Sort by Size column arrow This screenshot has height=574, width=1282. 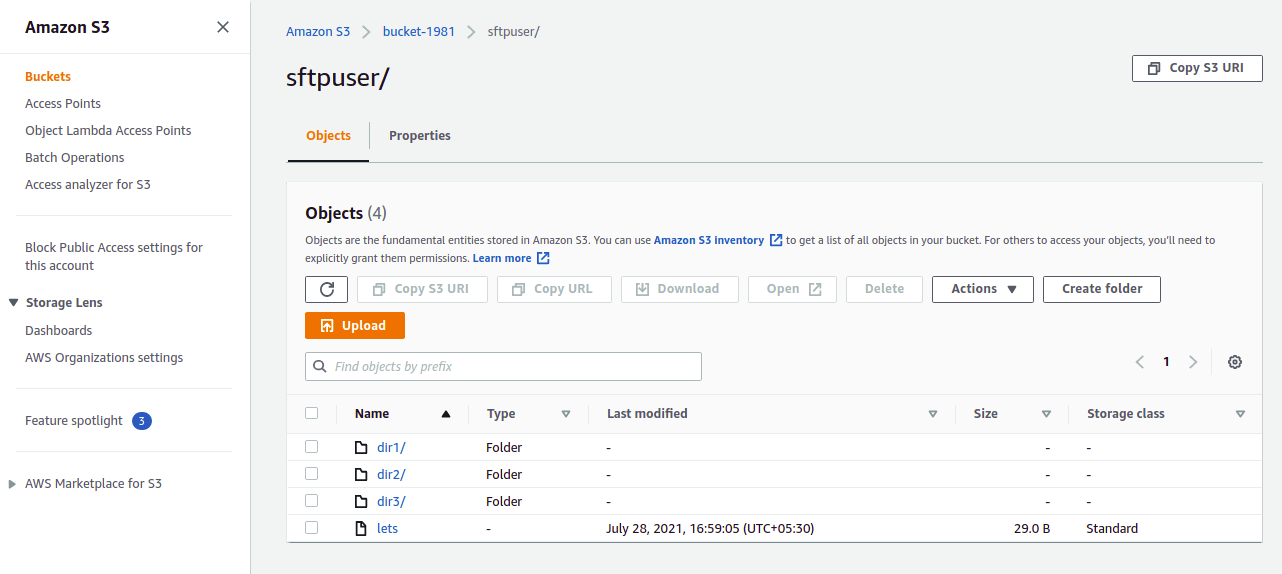pos(1046,414)
